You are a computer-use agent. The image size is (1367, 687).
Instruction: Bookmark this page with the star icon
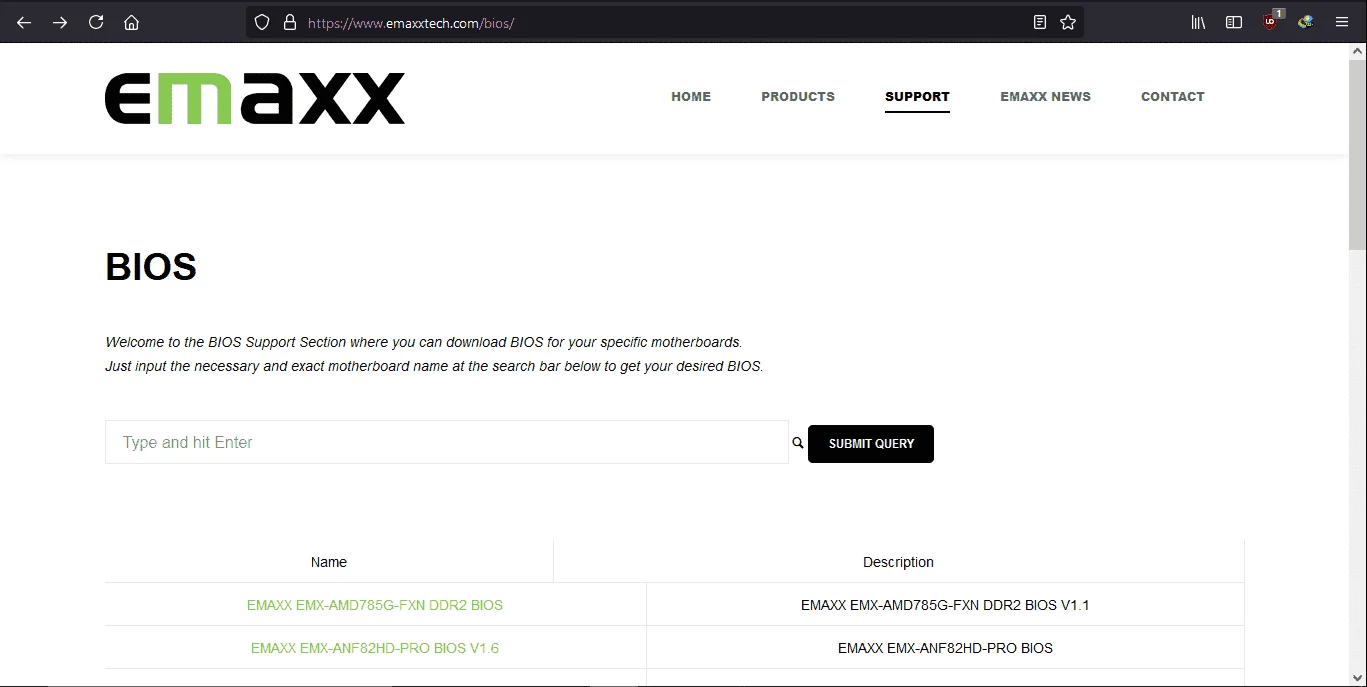(1068, 22)
